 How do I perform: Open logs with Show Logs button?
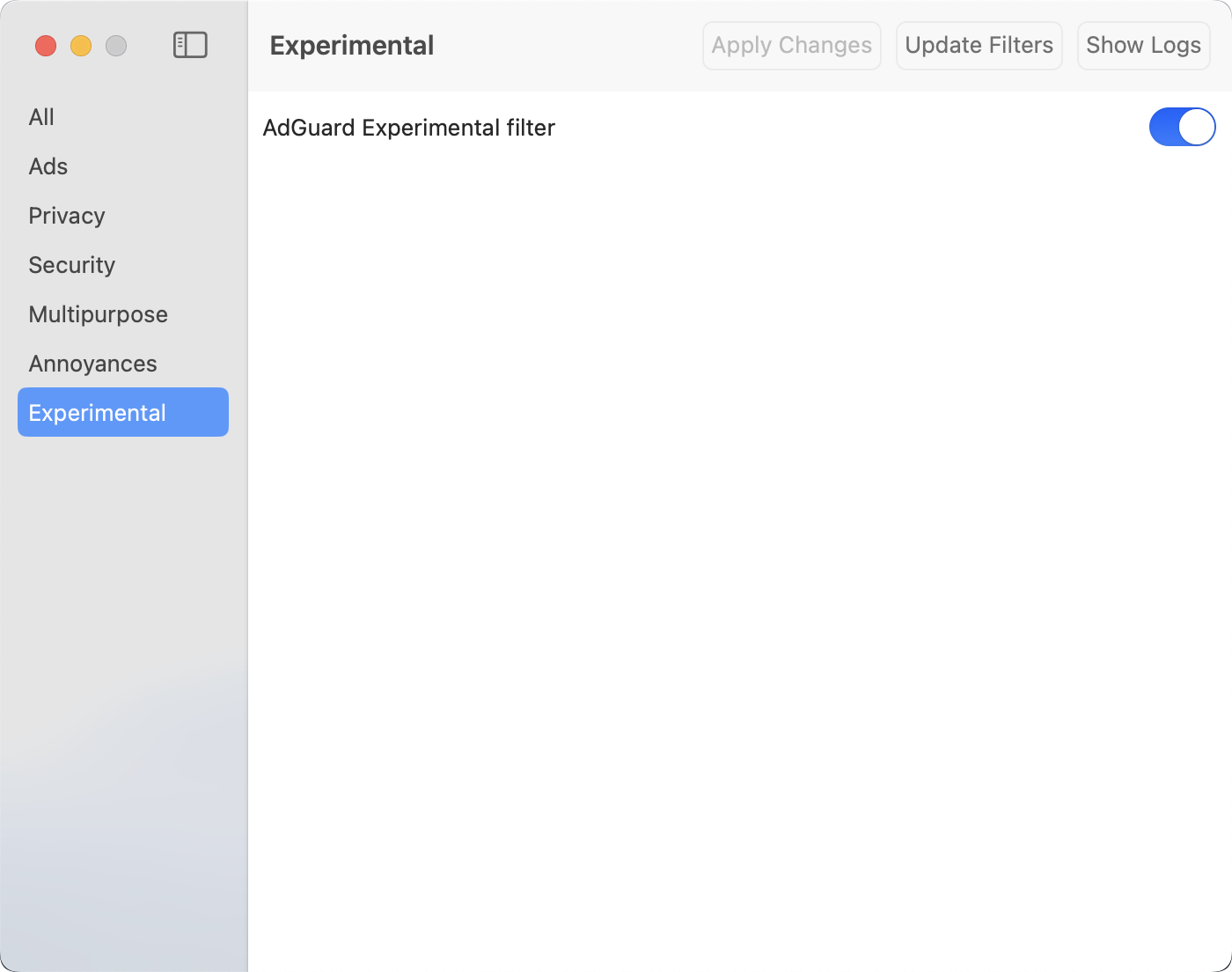tap(1143, 46)
